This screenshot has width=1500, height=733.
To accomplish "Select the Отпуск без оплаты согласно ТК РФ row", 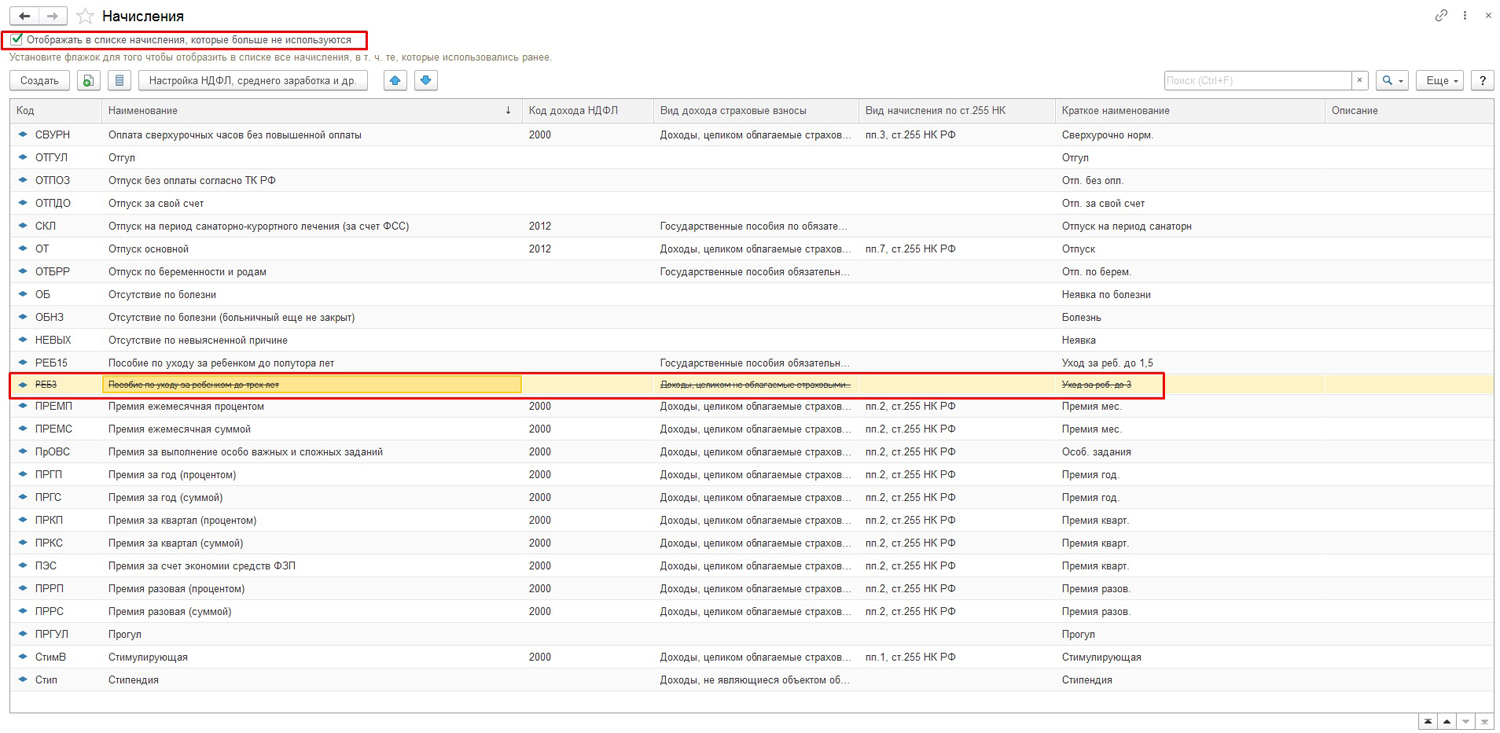I will [752, 180].
